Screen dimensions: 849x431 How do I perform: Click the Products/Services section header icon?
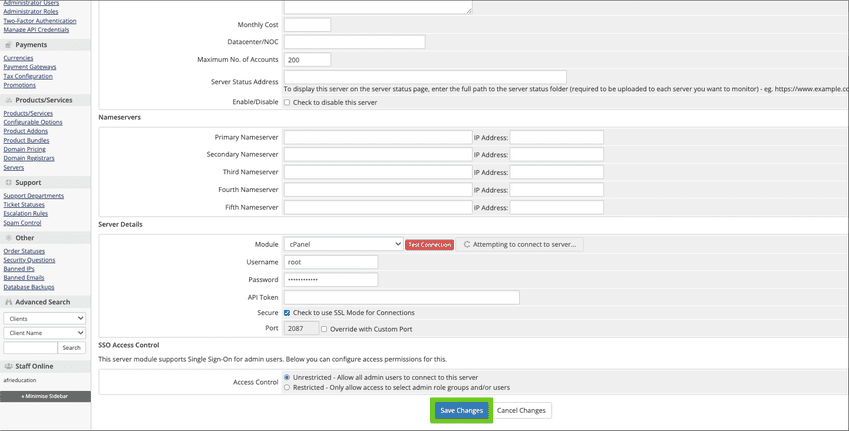8,100
